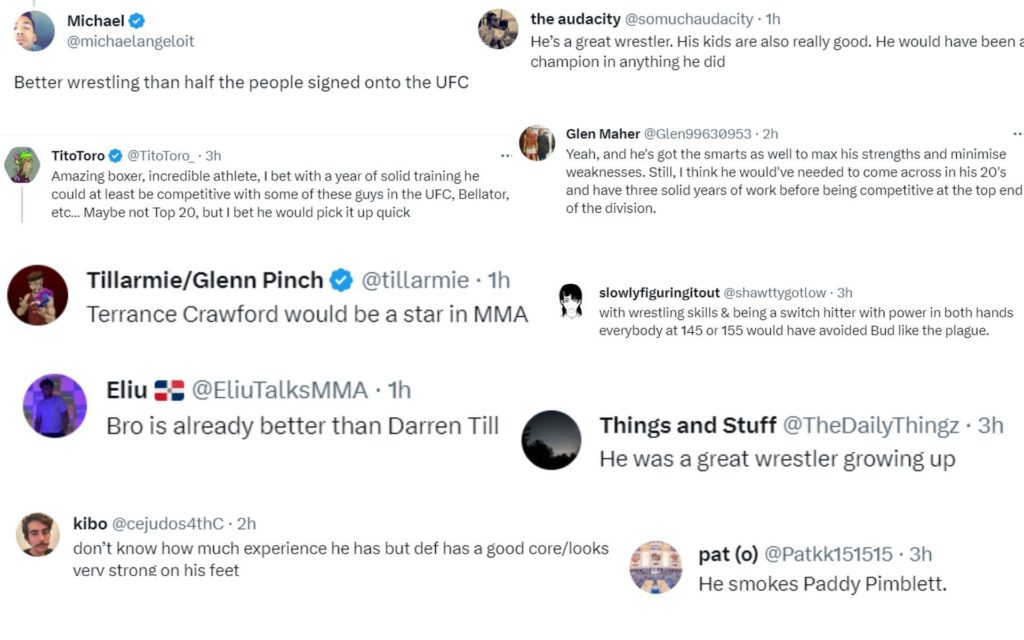
Task: Click Glen Maher's profile avatar
Action: click(537, 143)
